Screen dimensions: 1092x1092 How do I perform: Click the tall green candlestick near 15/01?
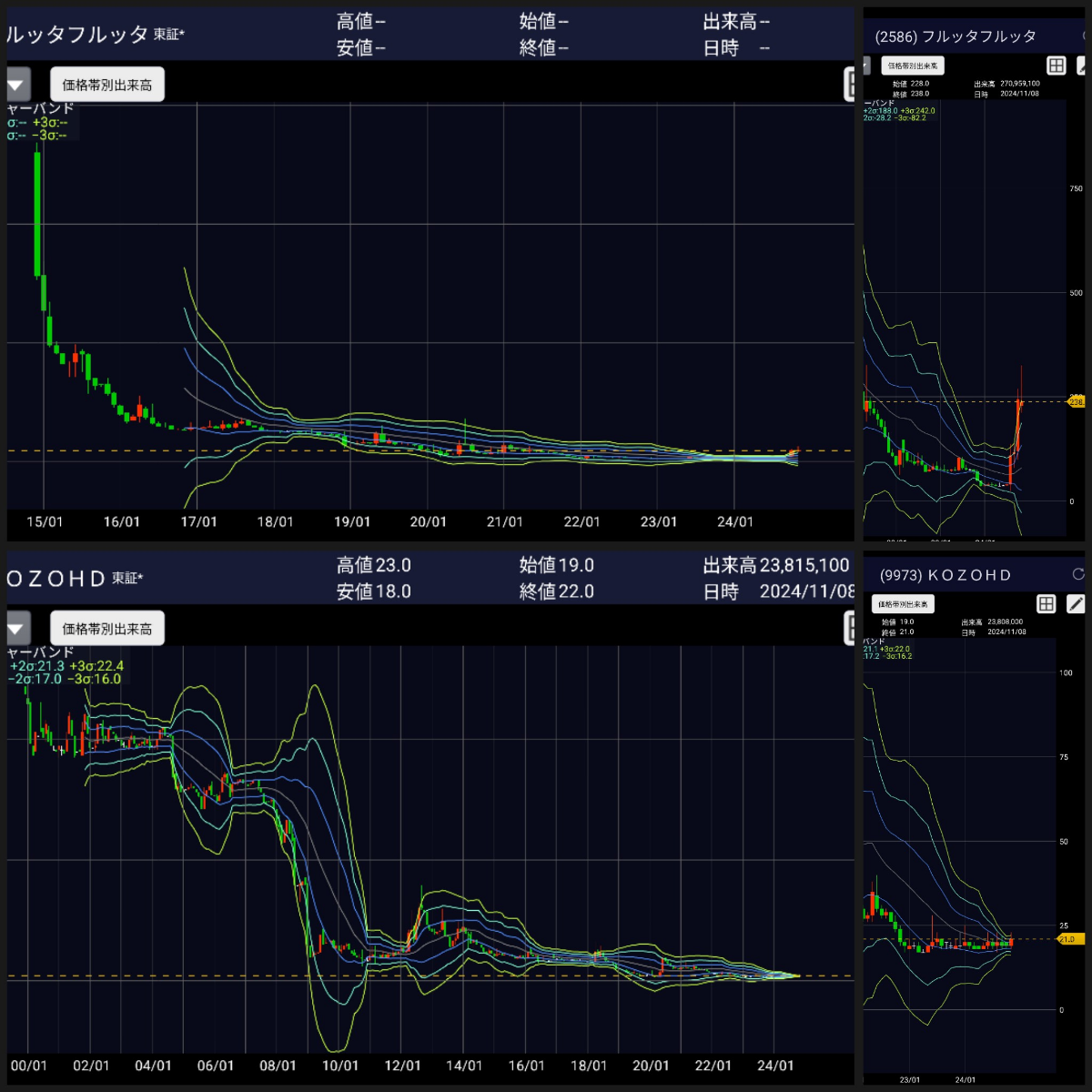[x=37, y=214]
